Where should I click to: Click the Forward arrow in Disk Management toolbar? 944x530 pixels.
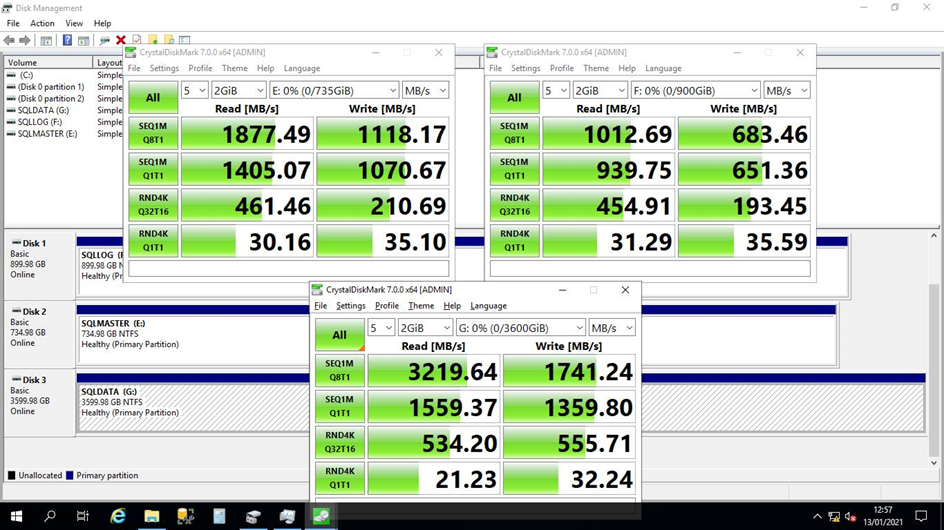pyautogui.click(x=24, y=40)
